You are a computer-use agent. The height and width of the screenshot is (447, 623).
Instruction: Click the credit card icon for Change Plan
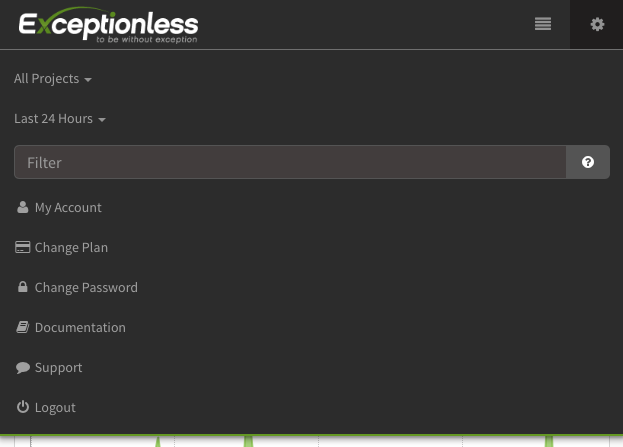point(22,248)
